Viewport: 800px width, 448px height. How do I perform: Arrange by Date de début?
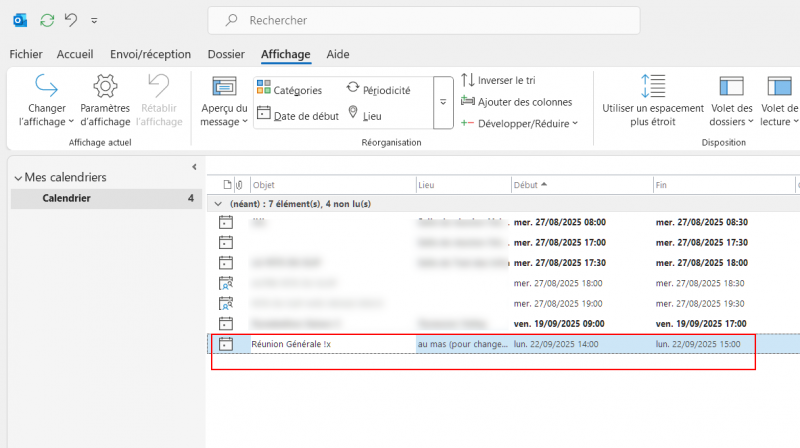(298, 115)
